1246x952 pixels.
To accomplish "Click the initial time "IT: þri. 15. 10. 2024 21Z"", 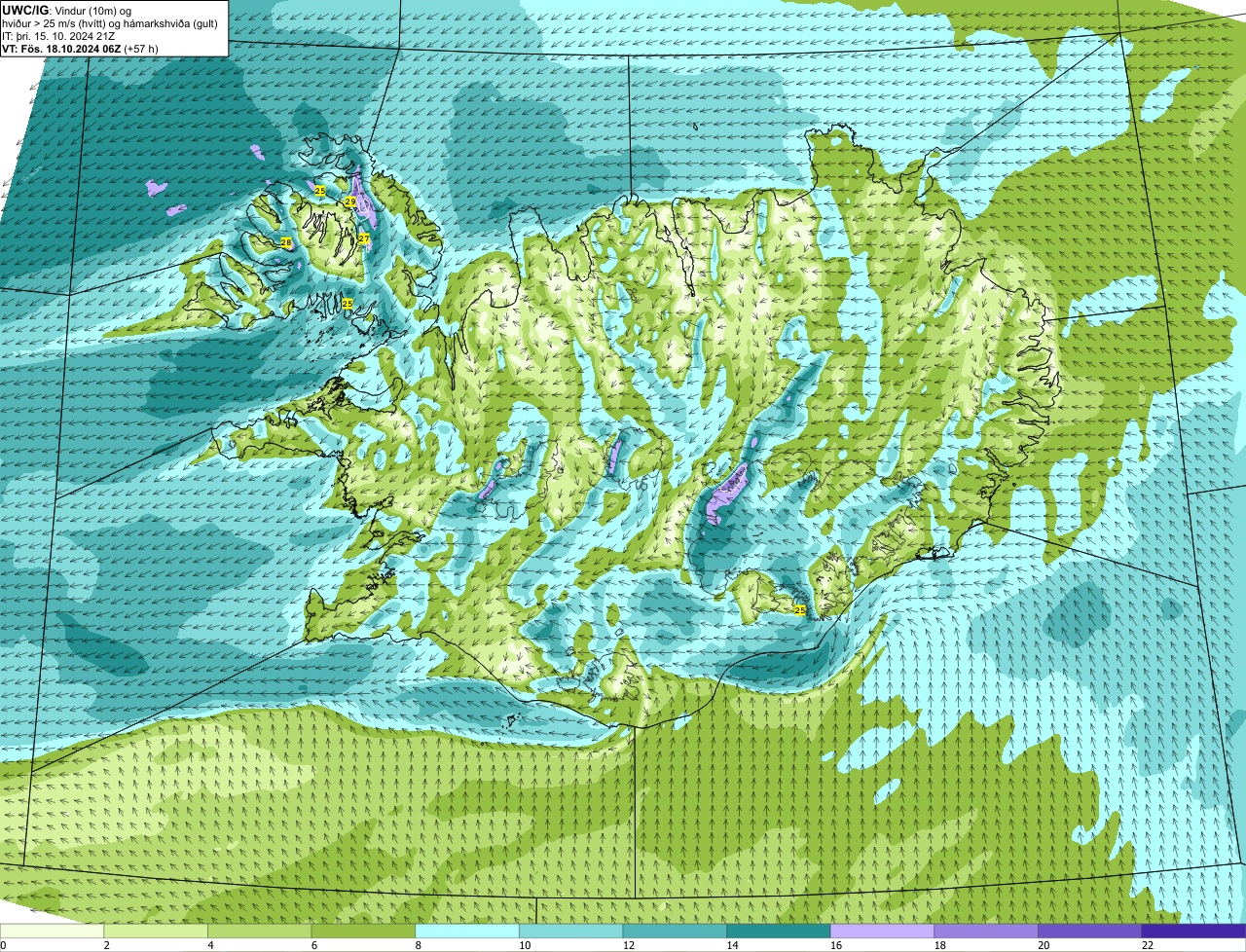I will point(60,35).
